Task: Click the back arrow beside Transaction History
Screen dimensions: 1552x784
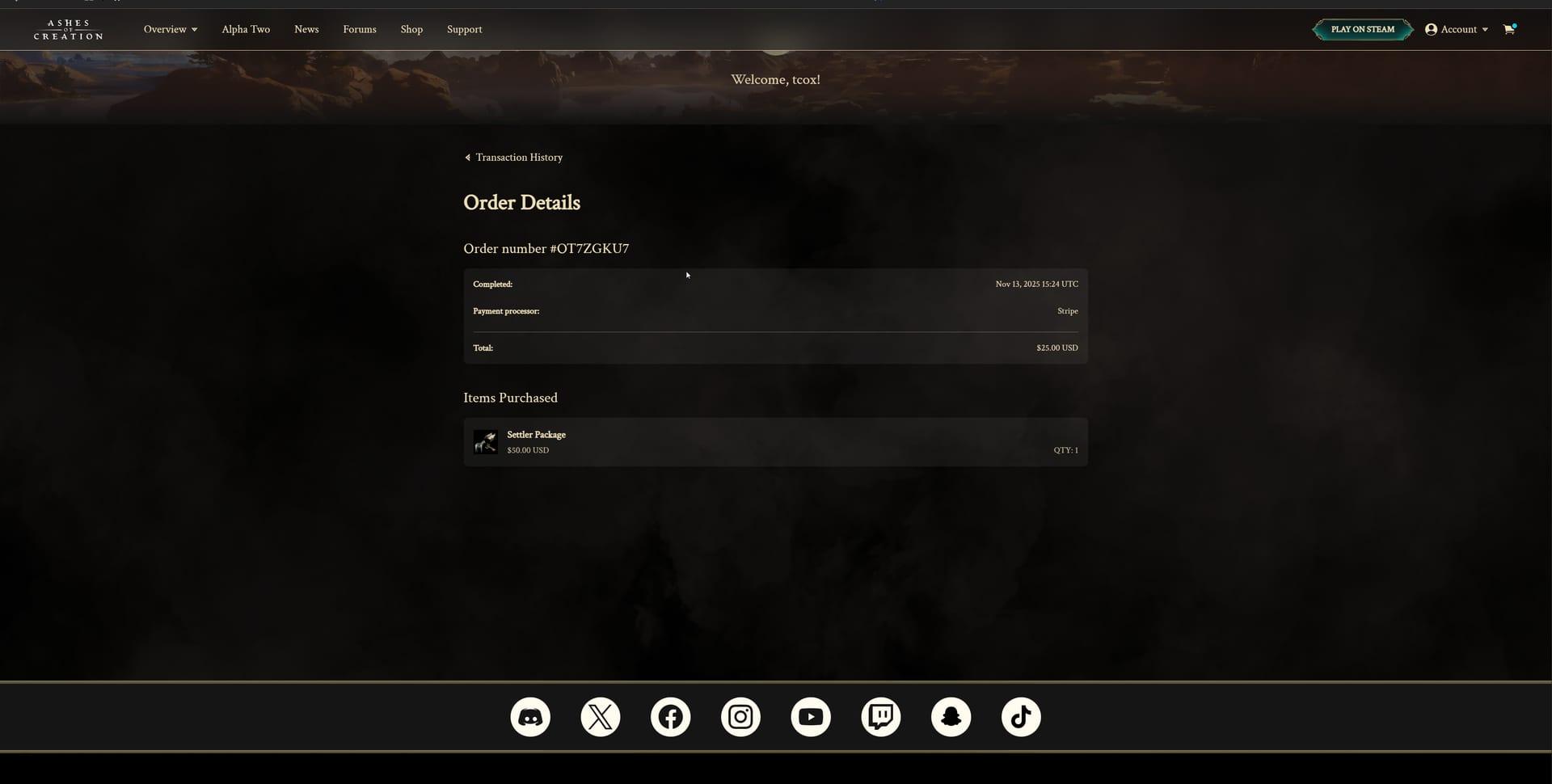Action: click(467, 158)
